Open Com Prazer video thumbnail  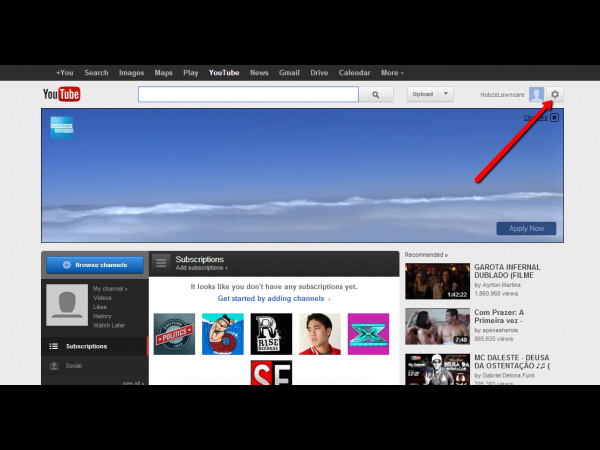coord(438,326)
